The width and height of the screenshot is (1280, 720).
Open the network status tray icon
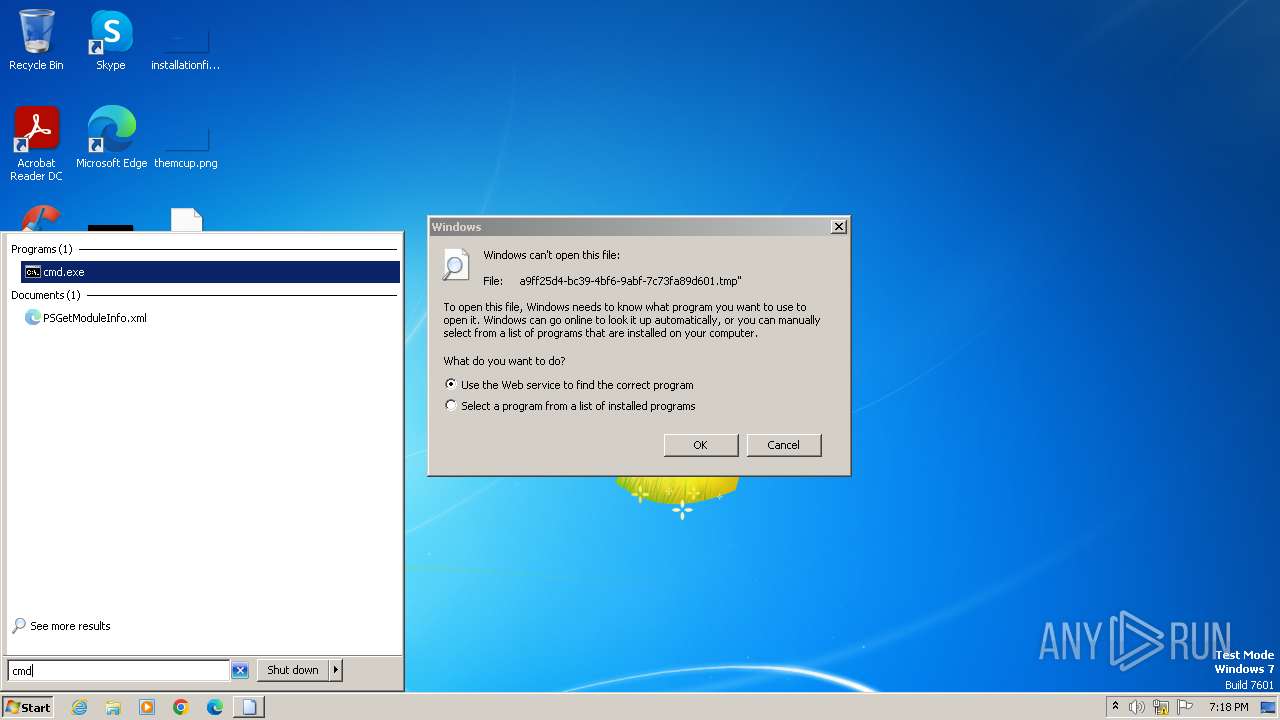point(1161,707)
